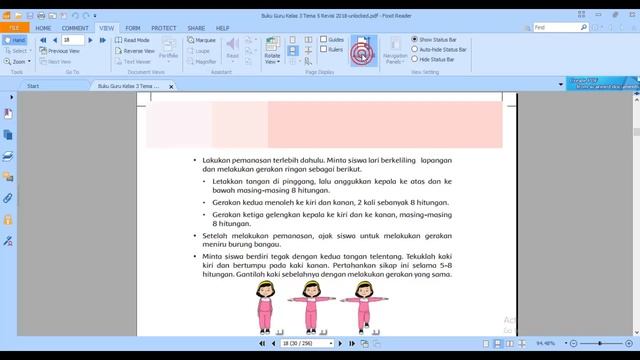Image resolution: width=640 pixels, height=360 pixels.
Task: Go to previous page in status bar
Action: click(x=273, y=344)
